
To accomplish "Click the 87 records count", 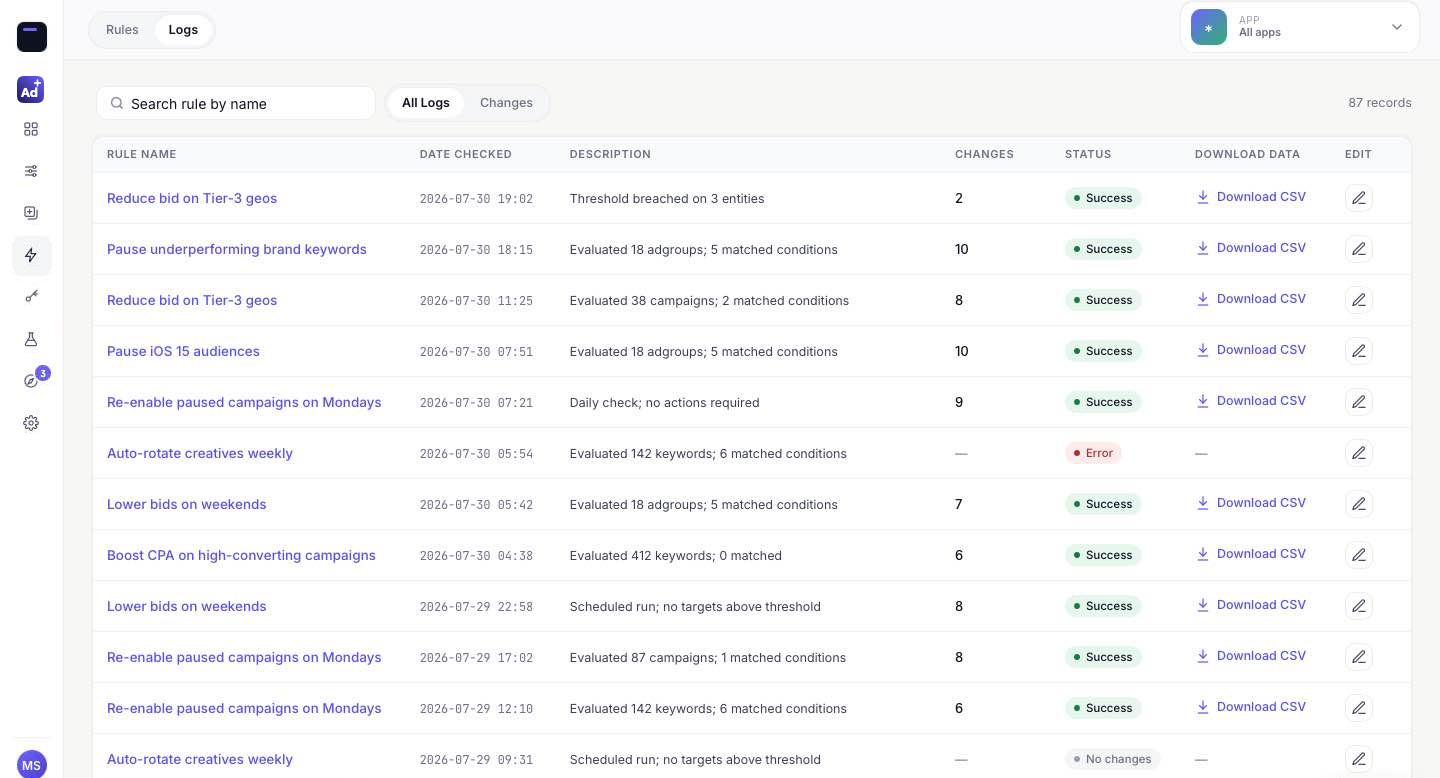I will pyautogui.click(x=1380, y=102).
